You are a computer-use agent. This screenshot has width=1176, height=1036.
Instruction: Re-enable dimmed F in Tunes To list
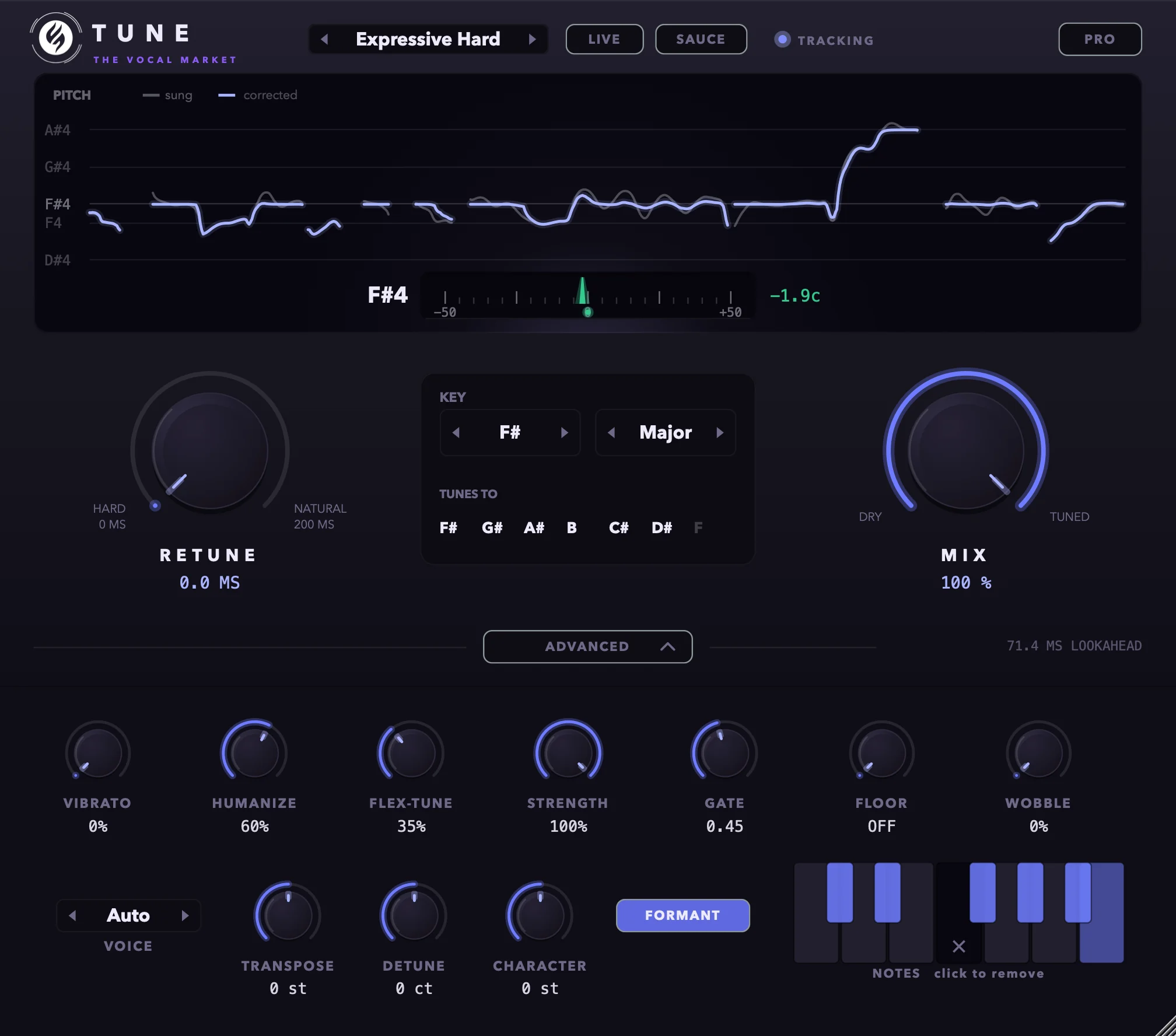tap(698, 528)
